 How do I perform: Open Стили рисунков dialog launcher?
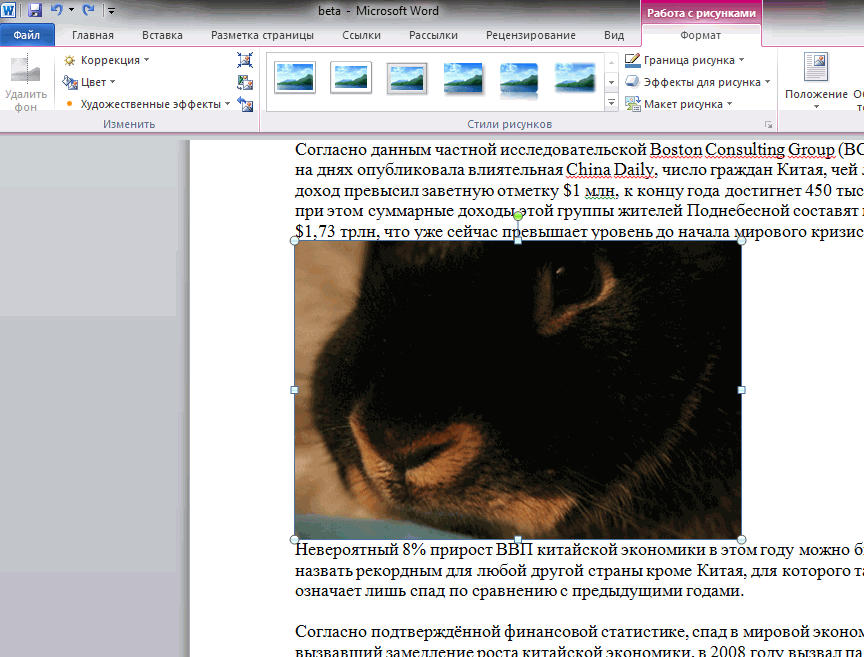point(768,124)
